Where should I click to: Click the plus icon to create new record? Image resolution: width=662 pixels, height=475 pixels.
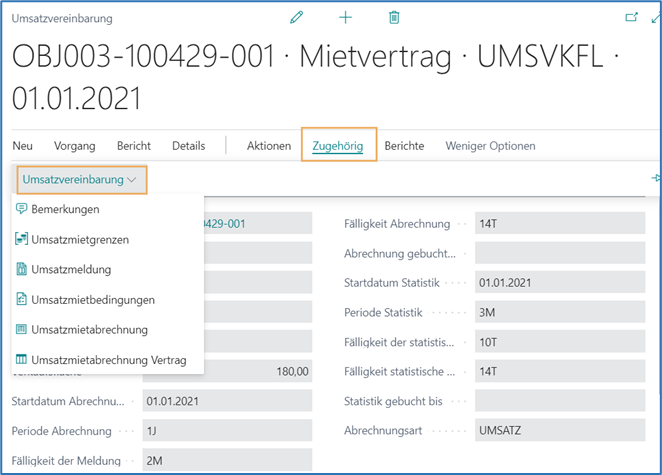[x=345, y=18]
